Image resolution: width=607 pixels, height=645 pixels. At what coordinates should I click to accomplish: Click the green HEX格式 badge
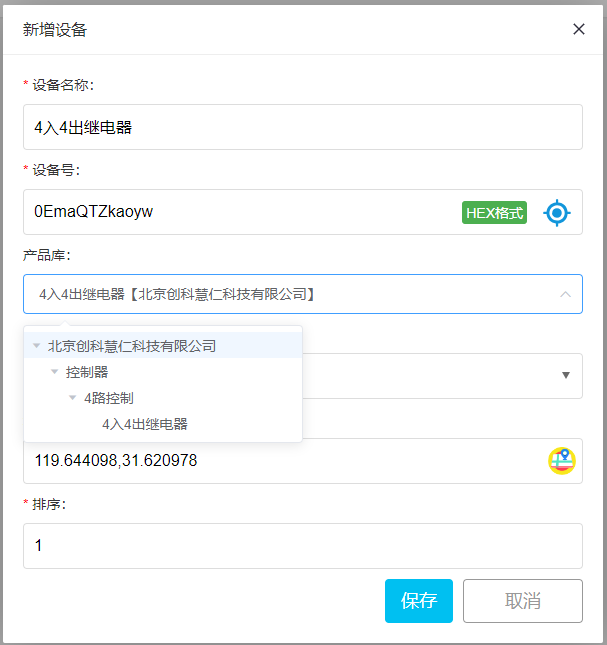(x=494, y=213)
